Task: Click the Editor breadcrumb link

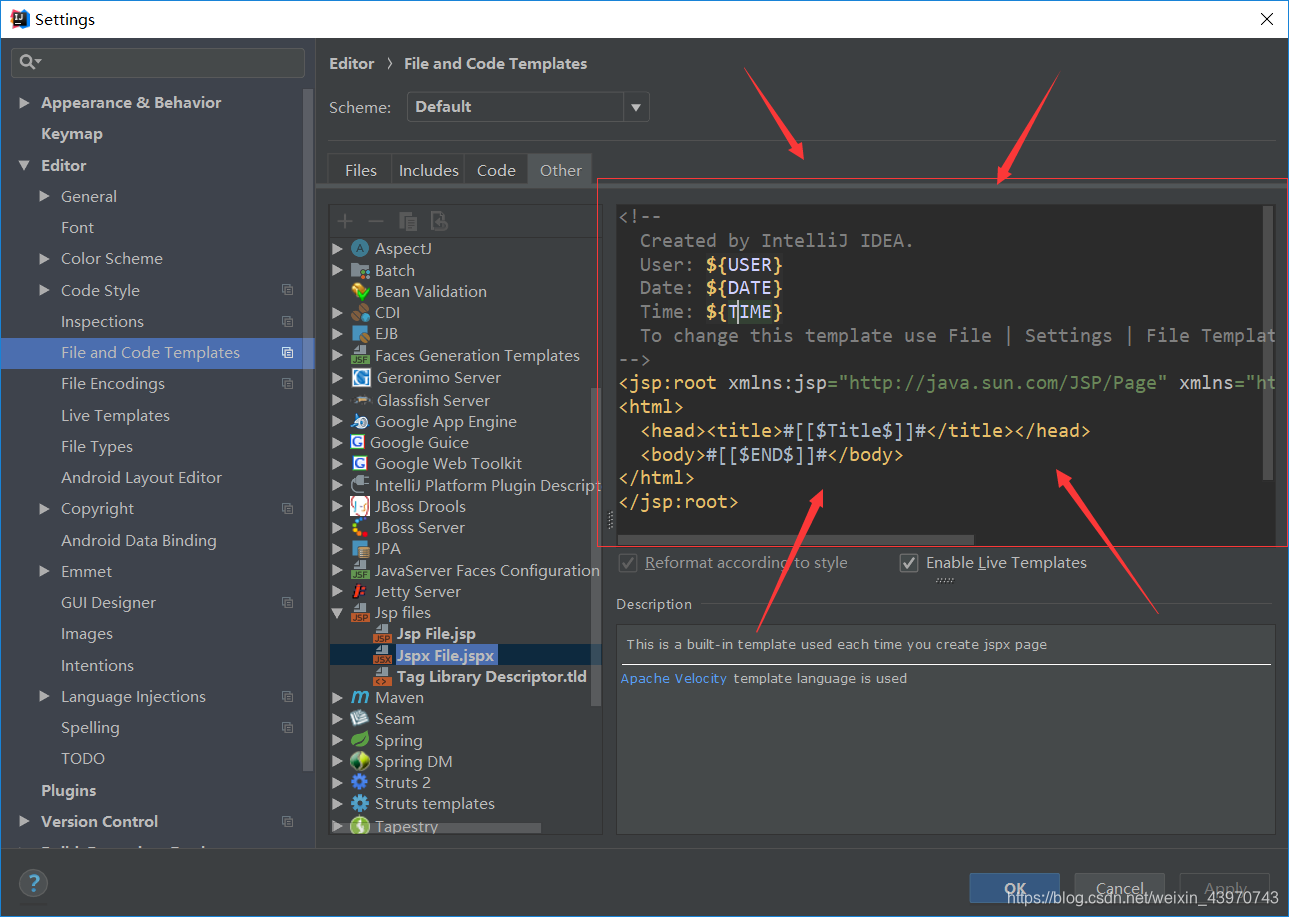Action: 351,64
